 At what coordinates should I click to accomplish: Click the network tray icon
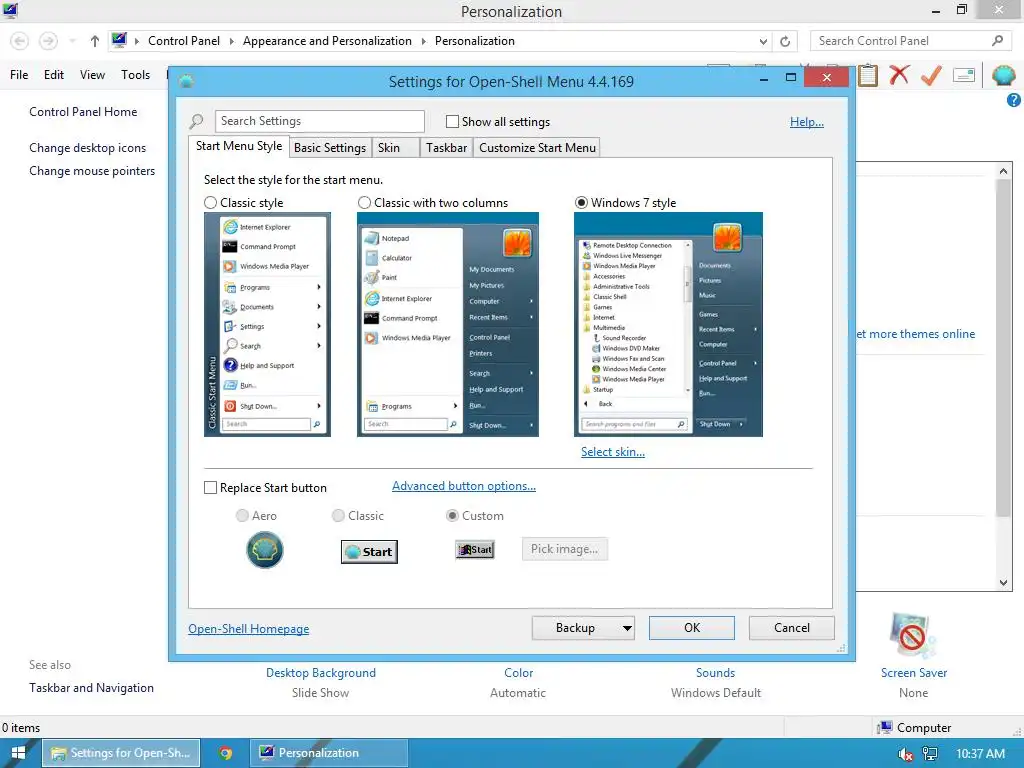[930, 754]
